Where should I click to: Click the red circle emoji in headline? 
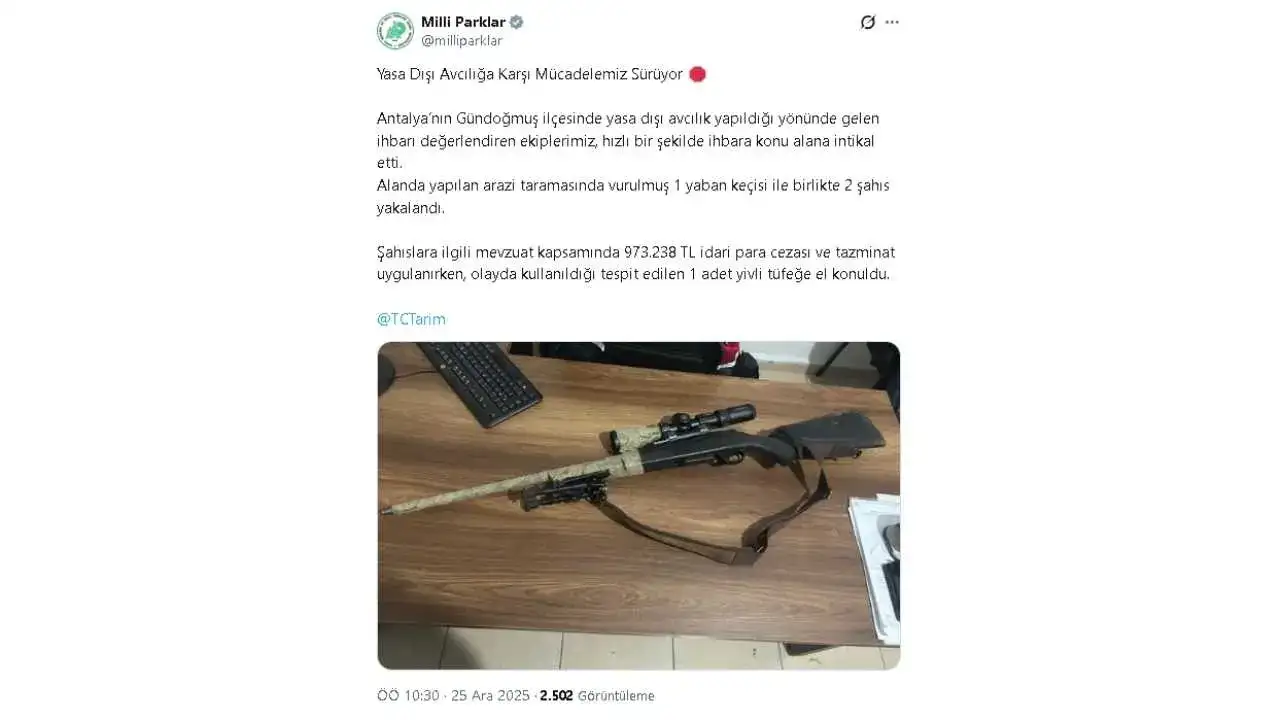tap(698, 75)
